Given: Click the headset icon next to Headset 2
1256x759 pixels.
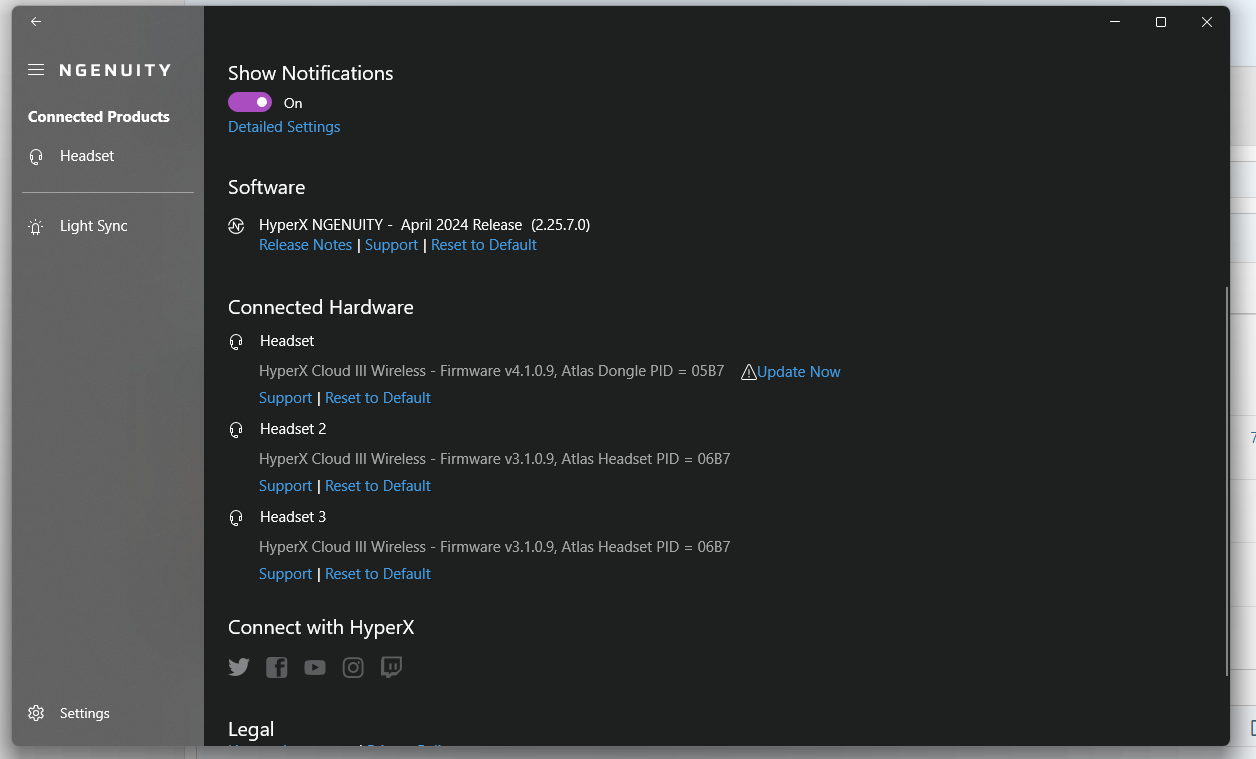Looking at the screenshot, I should click(236, 429).
